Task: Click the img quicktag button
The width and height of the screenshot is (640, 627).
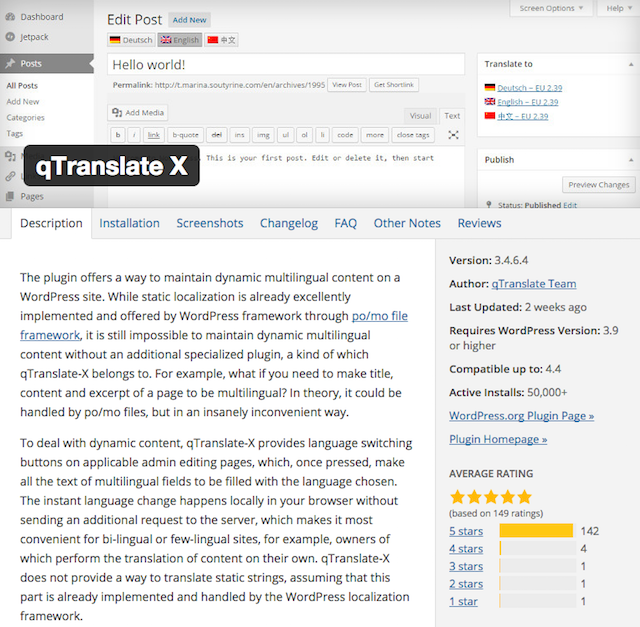Action: click(x=263, y=135)
